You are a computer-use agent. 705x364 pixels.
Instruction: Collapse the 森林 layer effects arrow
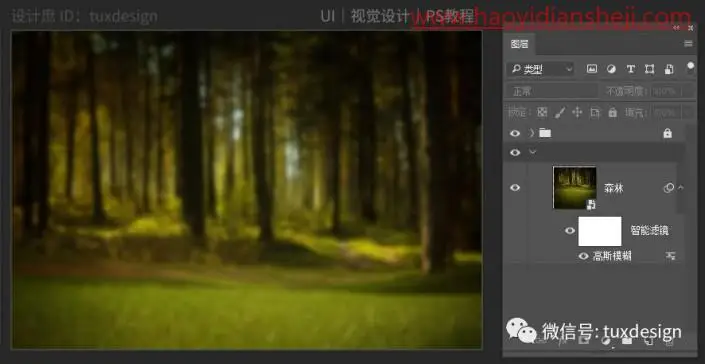[x=681, y=187]
